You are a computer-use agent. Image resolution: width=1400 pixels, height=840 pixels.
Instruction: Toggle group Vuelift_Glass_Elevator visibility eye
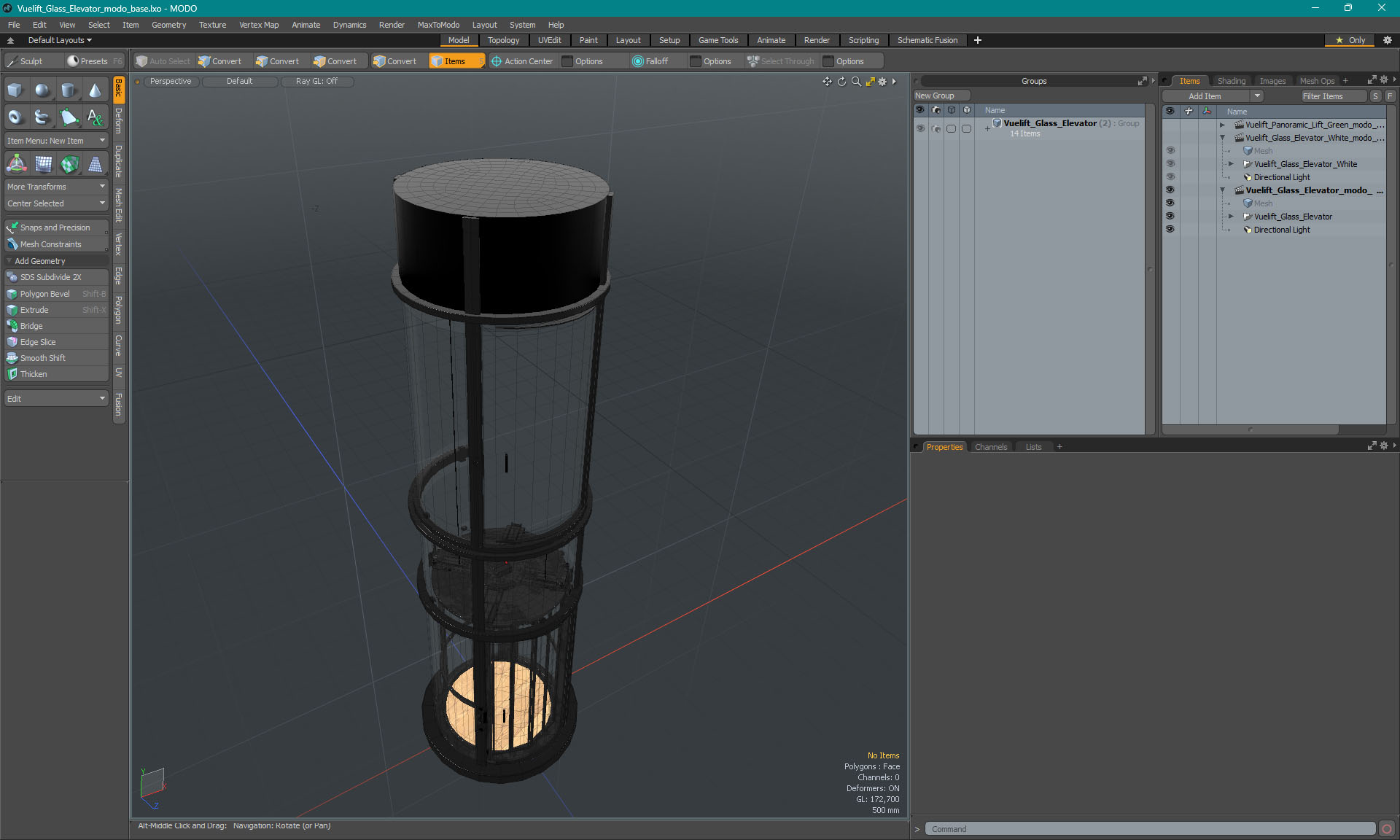920,128
